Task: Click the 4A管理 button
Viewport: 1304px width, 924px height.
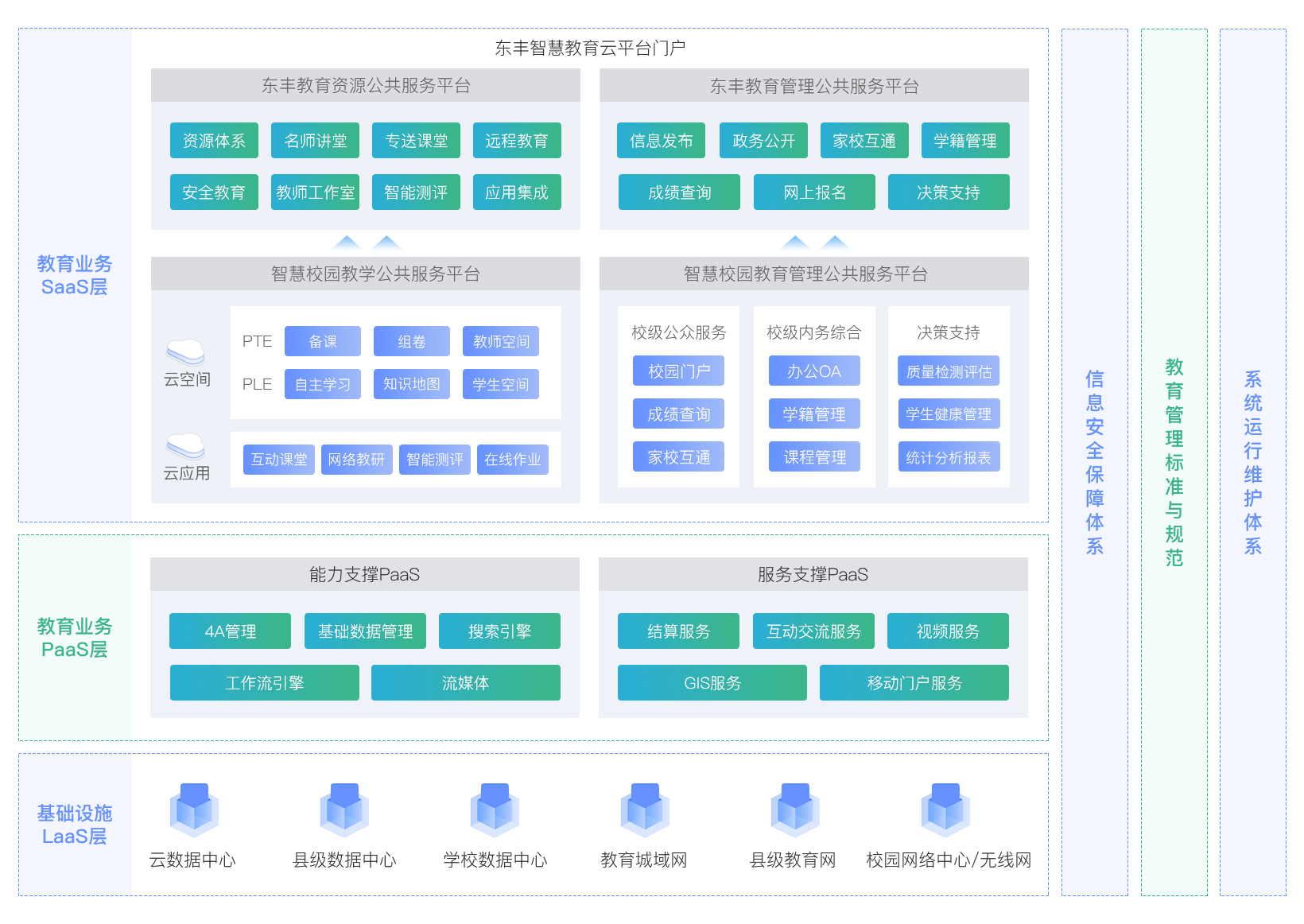Action: click(x=230, y=631)
